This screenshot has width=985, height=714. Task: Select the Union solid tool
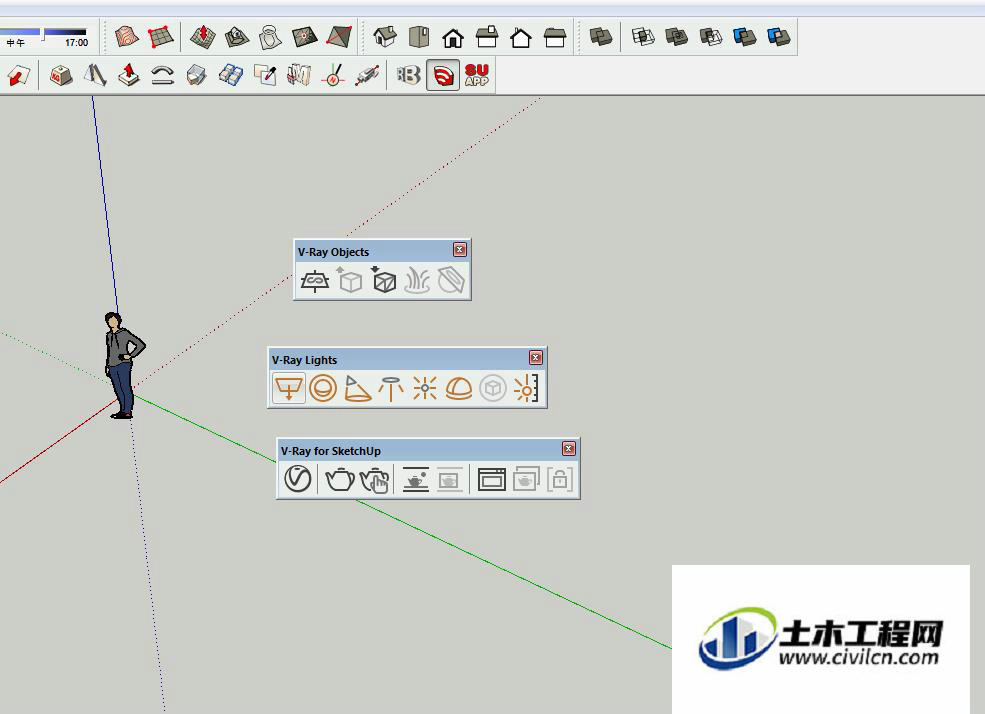coord(677,37)
